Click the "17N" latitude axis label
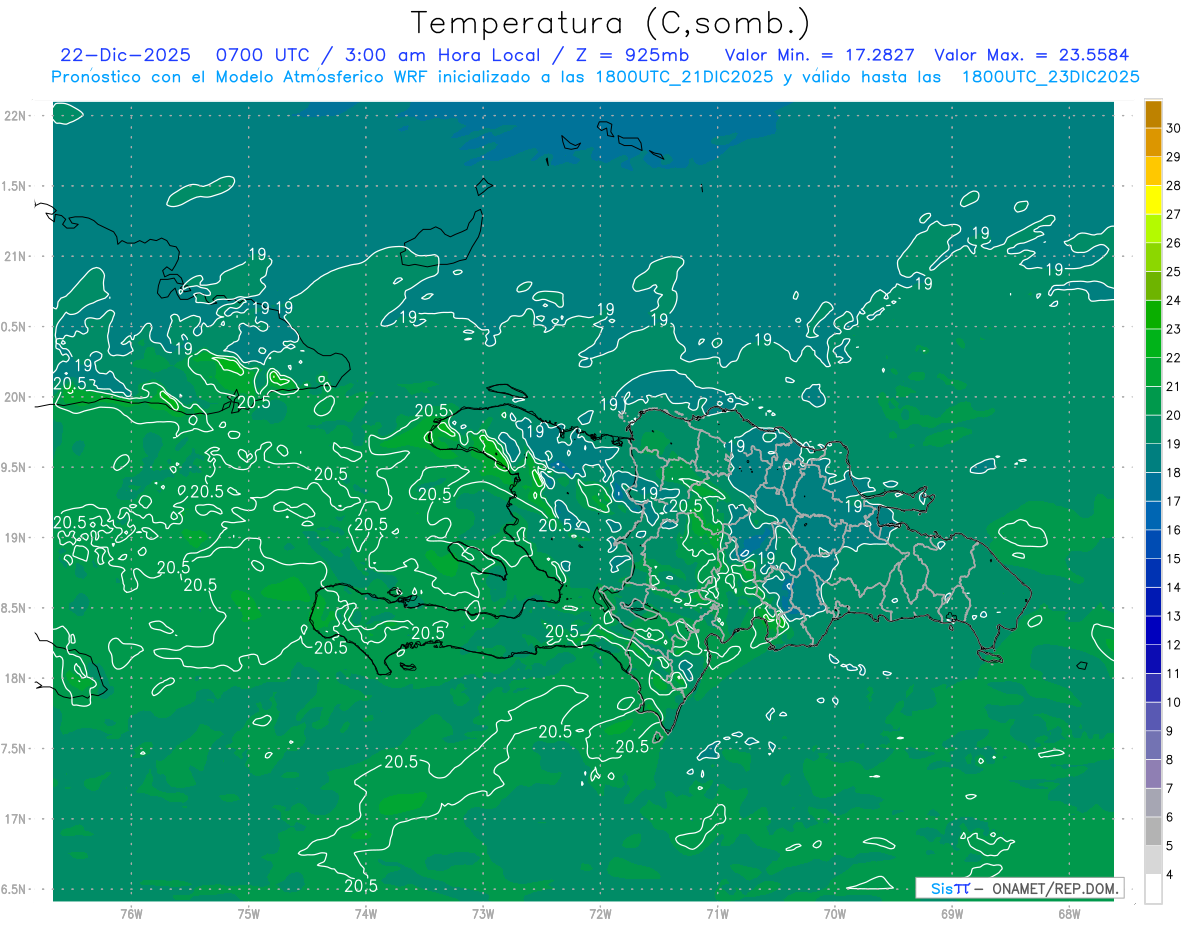This screenshot has width=1200, height=927. click(17, 819)
